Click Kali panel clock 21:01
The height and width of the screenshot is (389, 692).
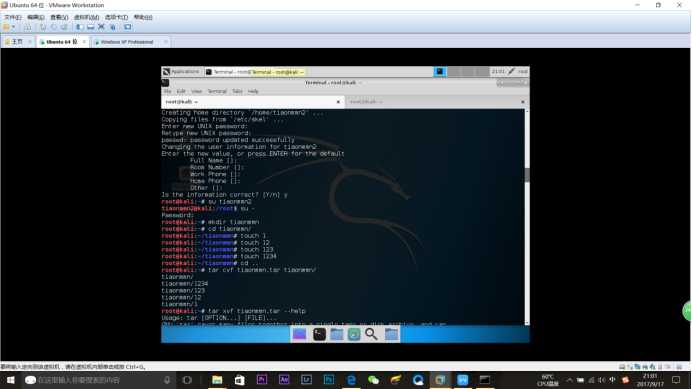coord(498,72)
